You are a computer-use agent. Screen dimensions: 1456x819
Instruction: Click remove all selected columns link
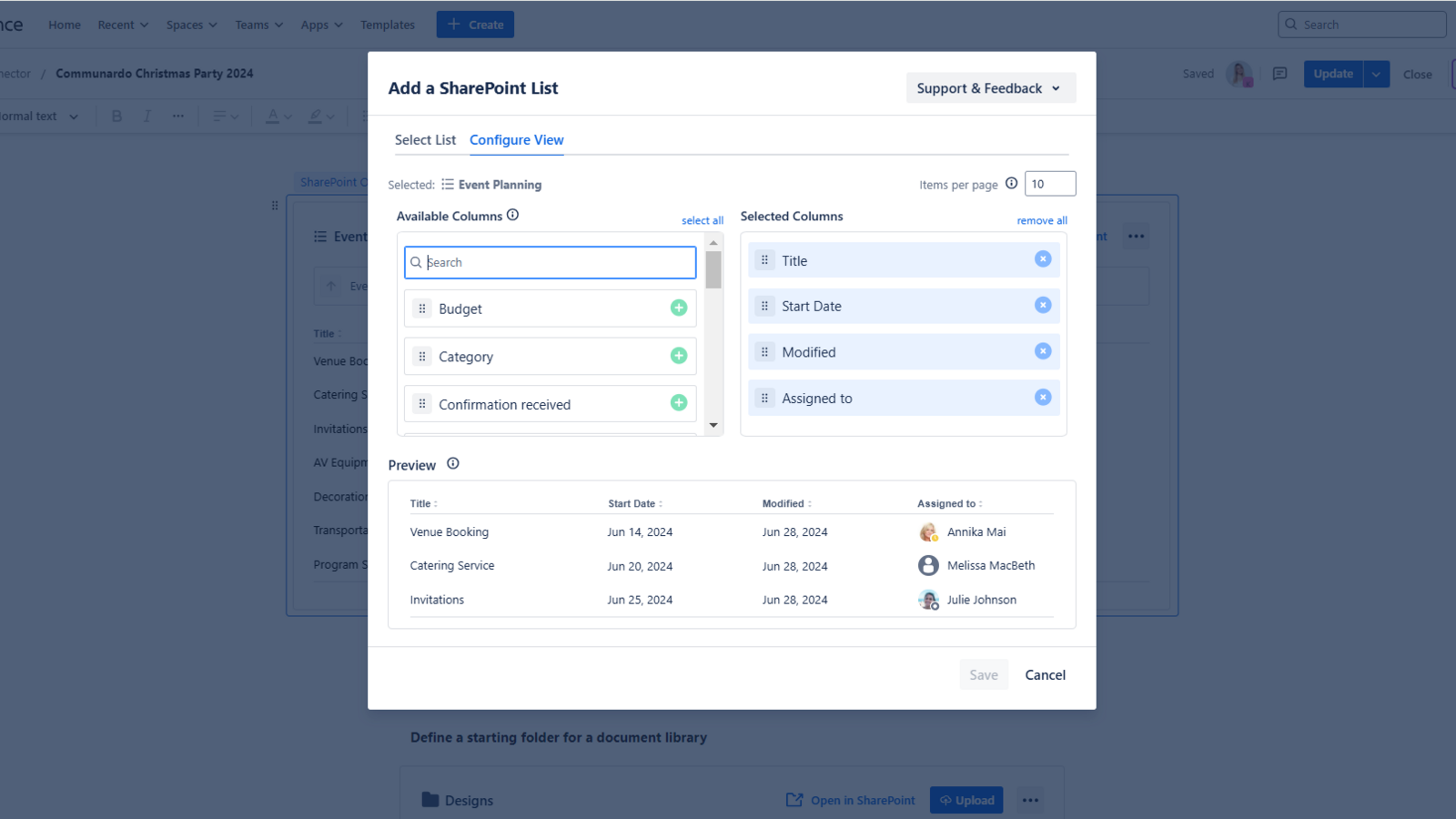1042,220
